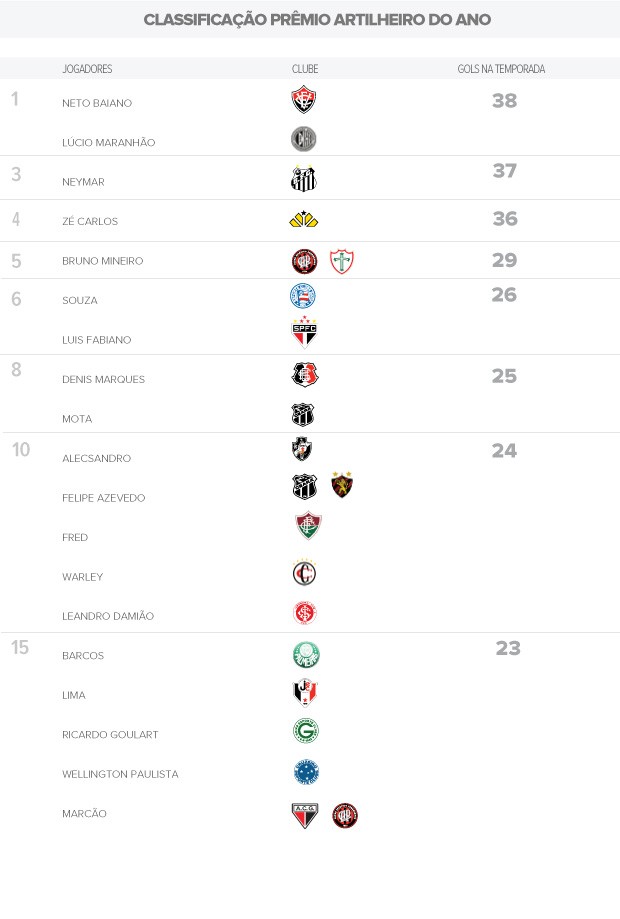Click the Fluminense crest beside Fred
Image resolution: width=620 pixels, height=919 pixels.
tap(308, 526)
